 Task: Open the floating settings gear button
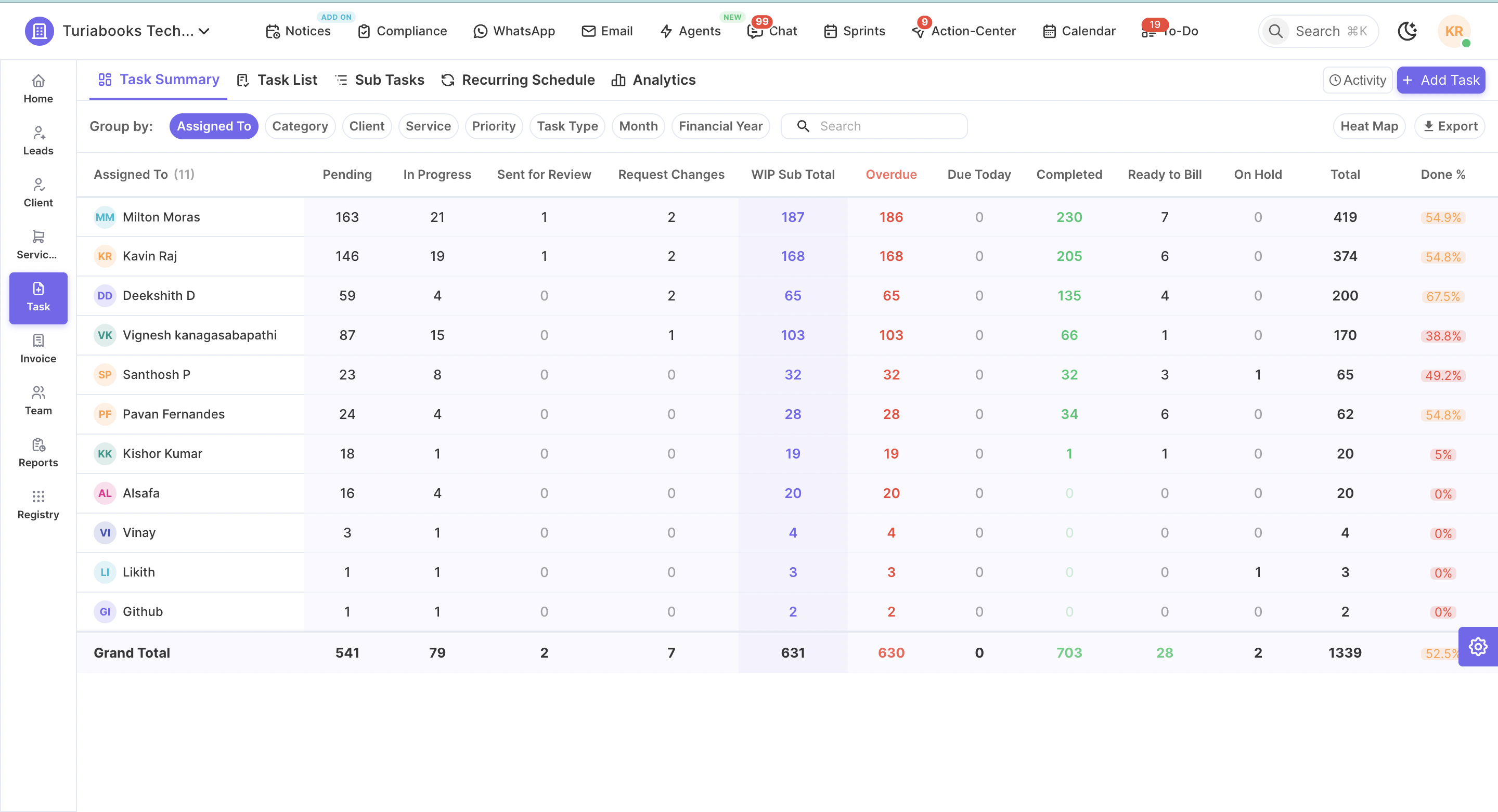point(1478,646)
